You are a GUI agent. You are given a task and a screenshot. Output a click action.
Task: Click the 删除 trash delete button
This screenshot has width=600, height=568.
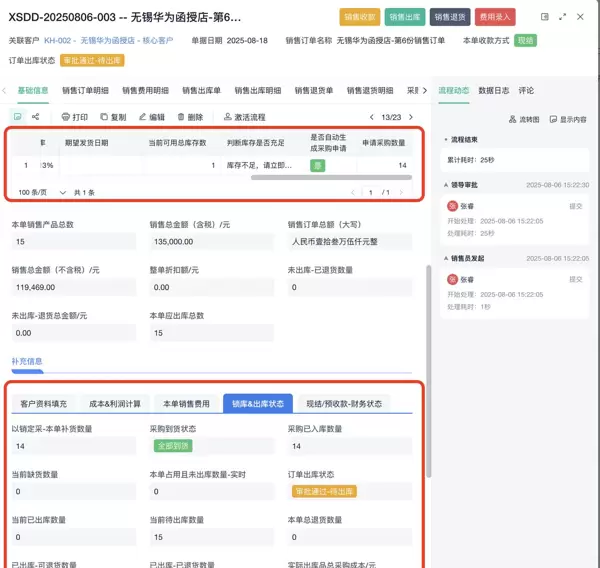[189, 117]
